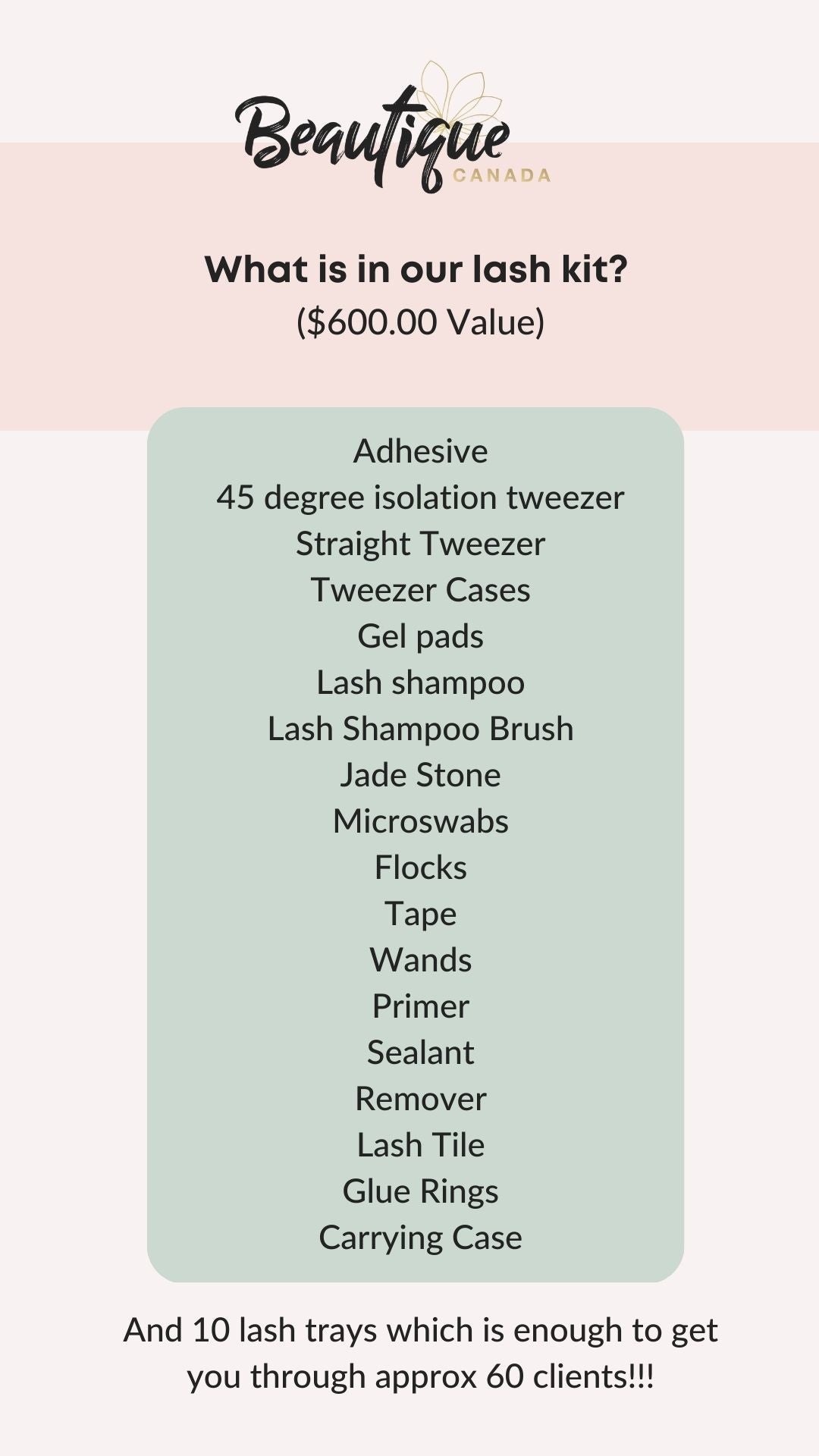Click the "Flocks" item
The image size is (819, 1456).
(420, 868)
